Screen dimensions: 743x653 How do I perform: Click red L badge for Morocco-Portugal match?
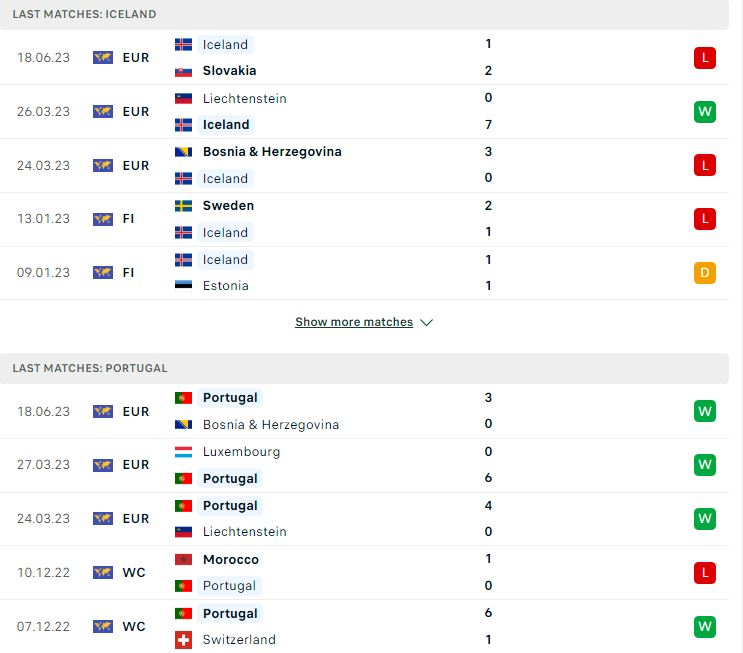tap(705, 573)
